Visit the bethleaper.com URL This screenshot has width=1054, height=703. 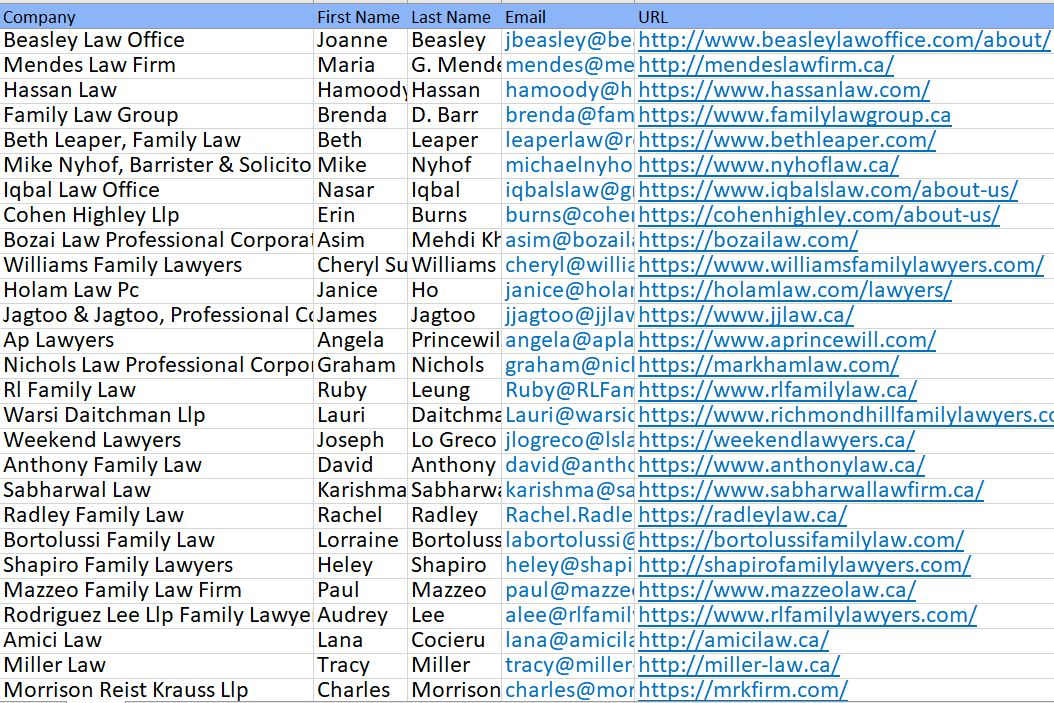787,140
